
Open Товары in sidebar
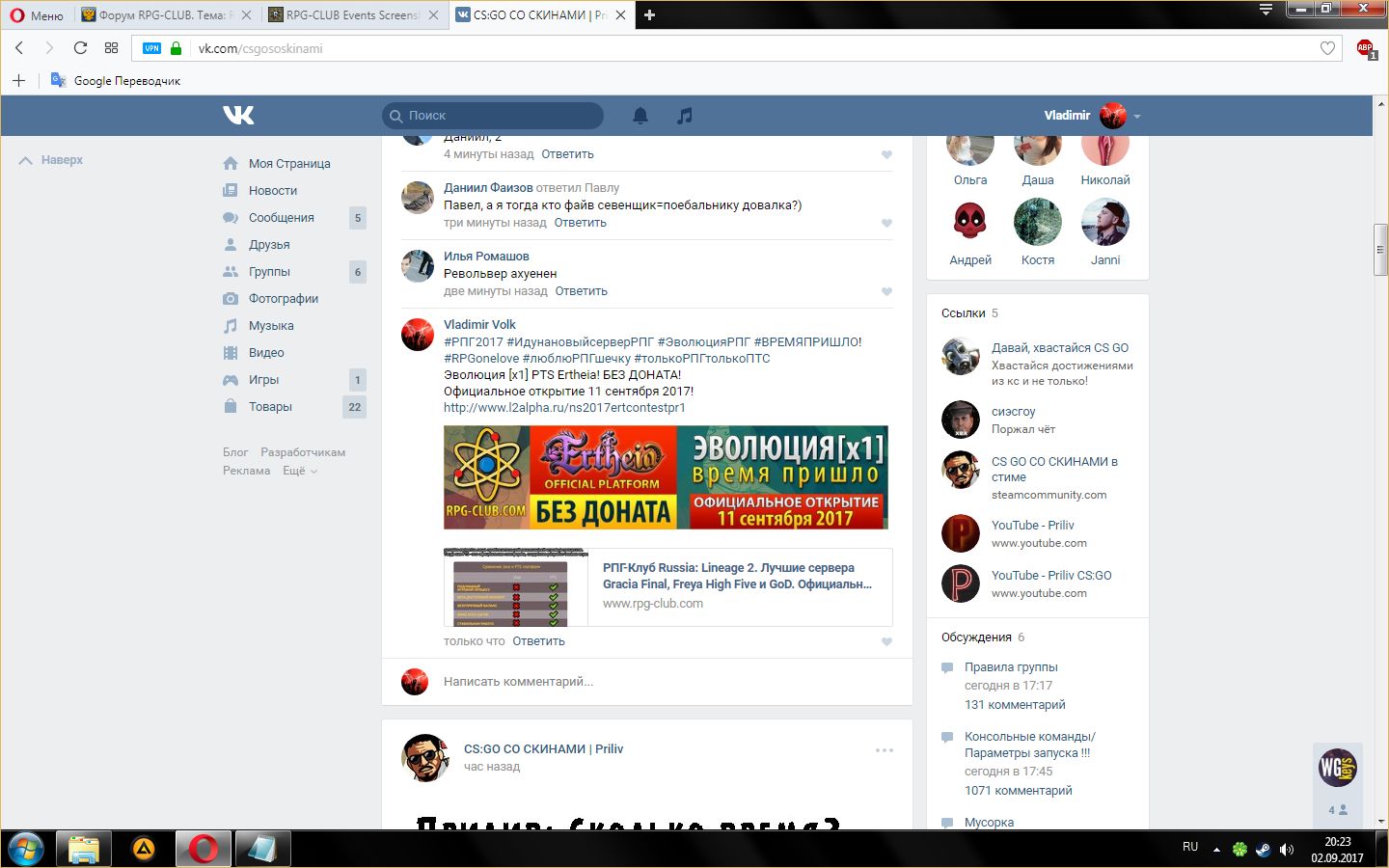(270, 407)
